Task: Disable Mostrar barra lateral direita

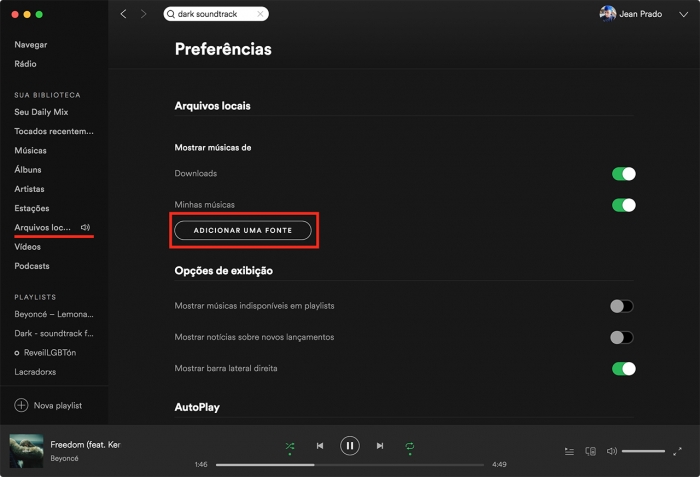Action: [x=624, y=368]
